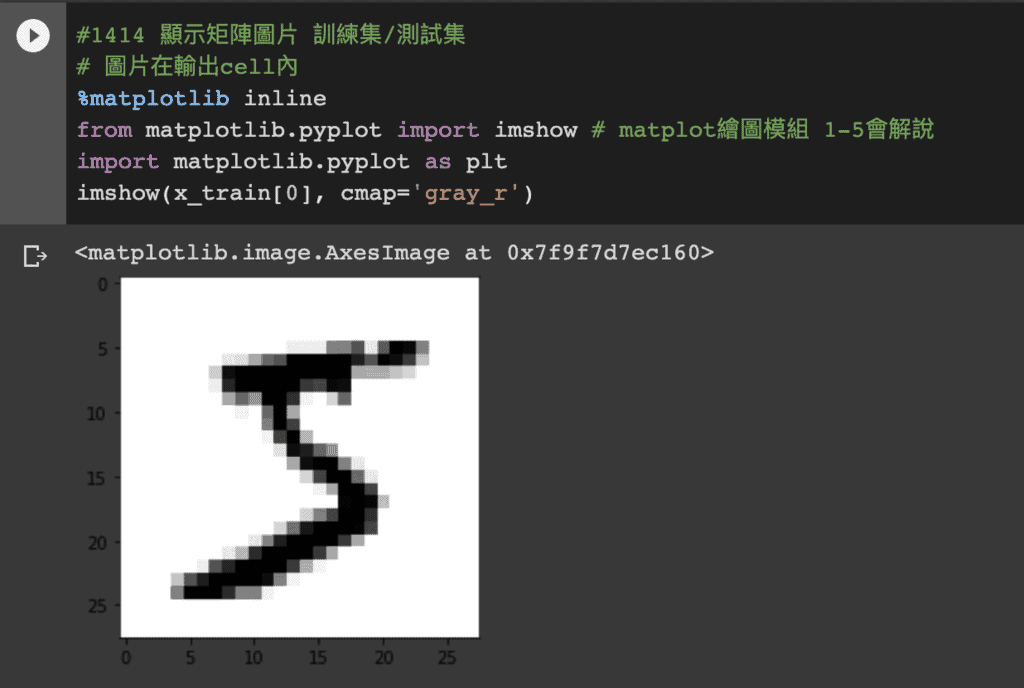The width and height of the screenshot is (1024, 688).
Task: Click the '%matplotlib' magic command
Action: coord(153,99)
